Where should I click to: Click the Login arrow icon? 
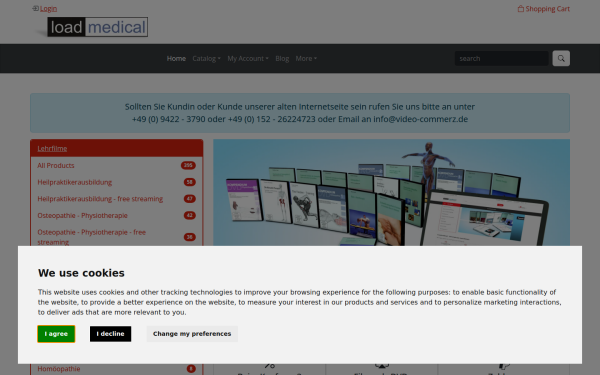point(35,8)
